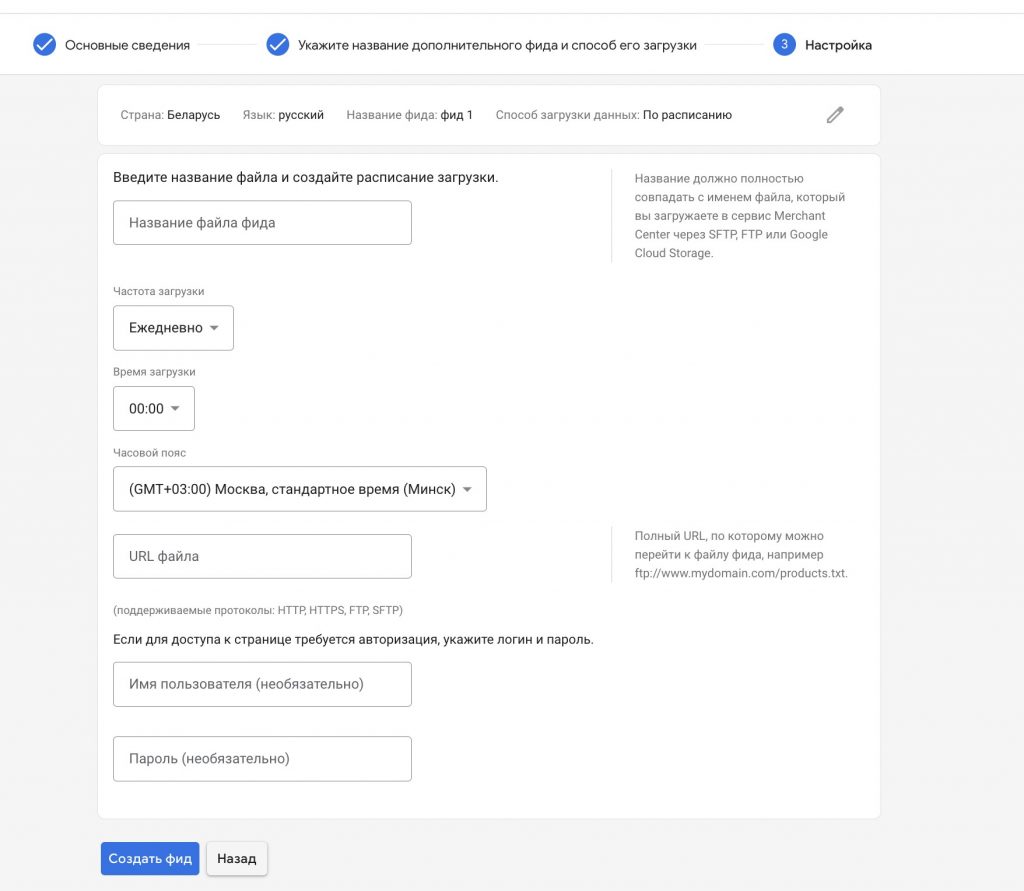Click the Создать фид button
Screen dimensions: 1024x891
point(150,858)
